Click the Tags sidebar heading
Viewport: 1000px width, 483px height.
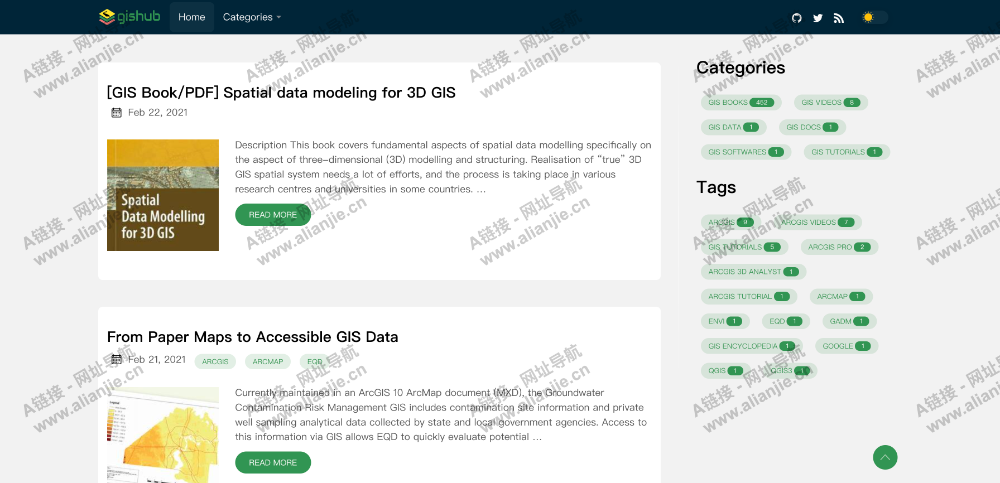pyautogui.click(x=716, y=188)
